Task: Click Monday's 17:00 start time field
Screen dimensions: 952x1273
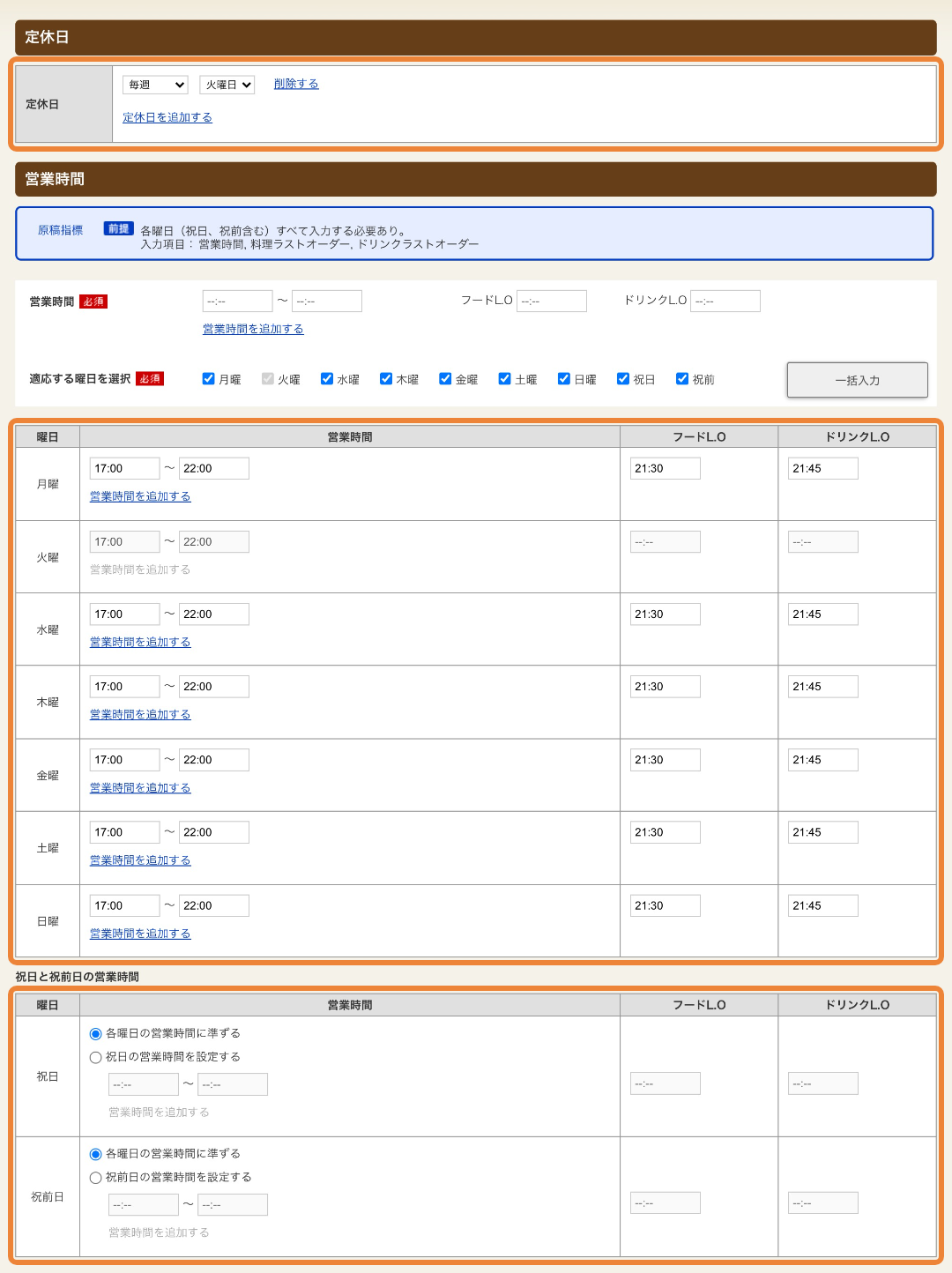Action: tap(123, 468)
